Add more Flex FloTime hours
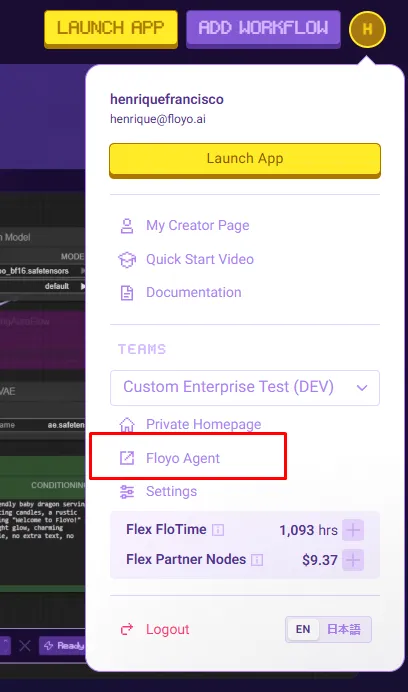408x692 pixels. 353,530
